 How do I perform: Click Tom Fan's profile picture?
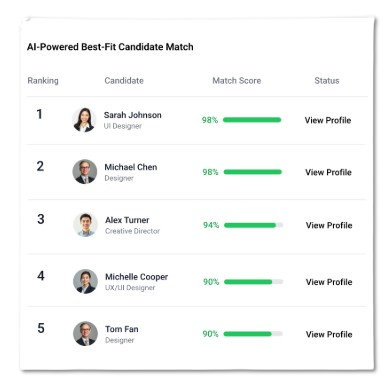pos(85,334)
